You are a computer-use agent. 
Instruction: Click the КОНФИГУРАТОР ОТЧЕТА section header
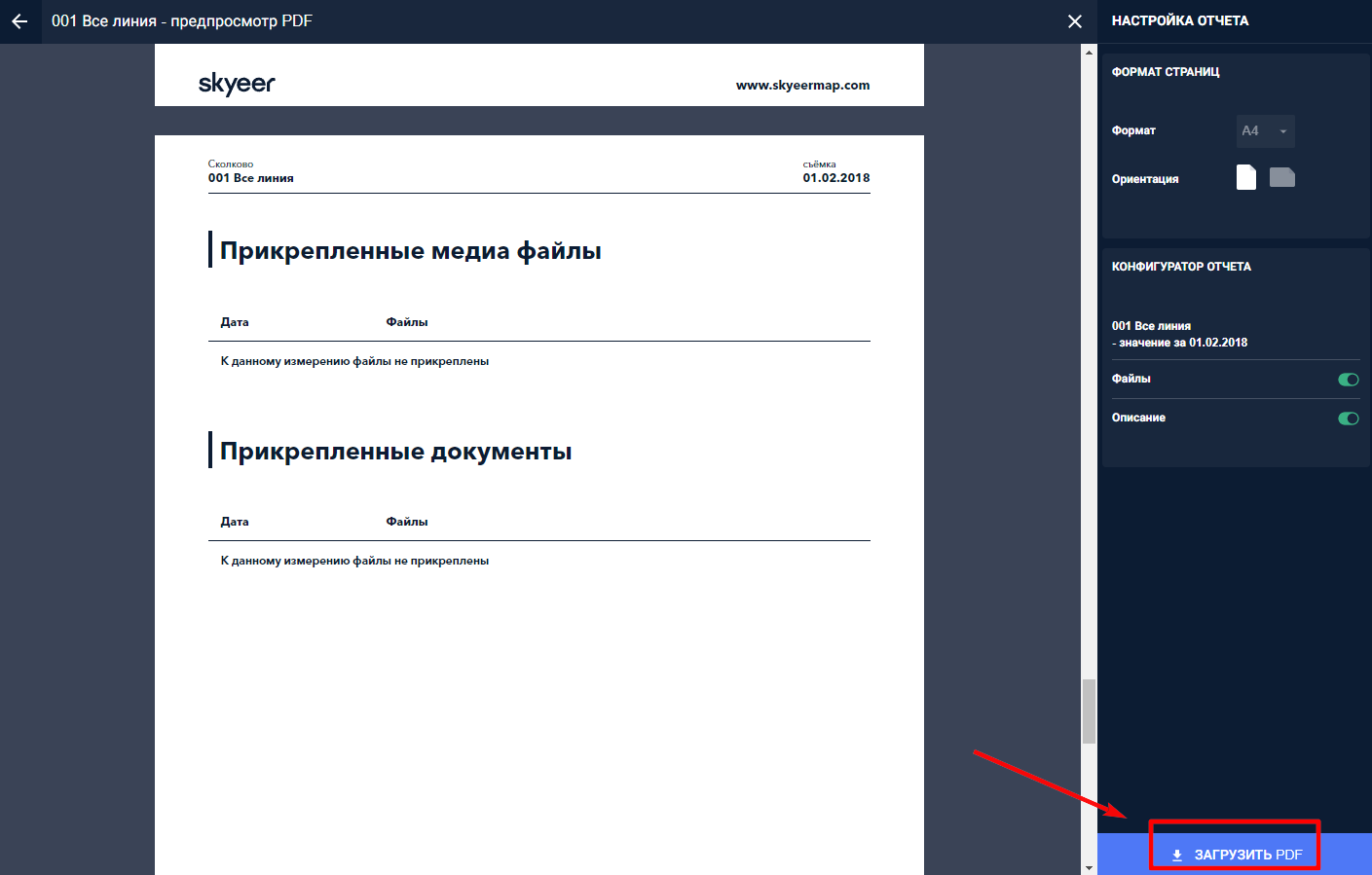coord(1181,267)
